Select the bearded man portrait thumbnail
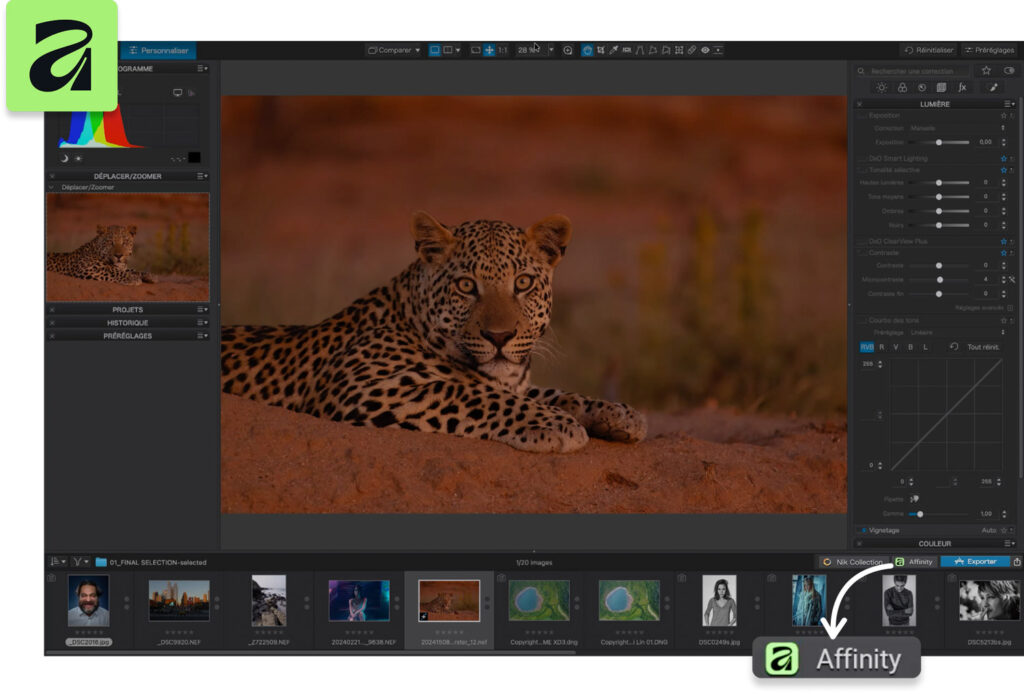The height and width of the screenshot is (694, 1024). 89,601
